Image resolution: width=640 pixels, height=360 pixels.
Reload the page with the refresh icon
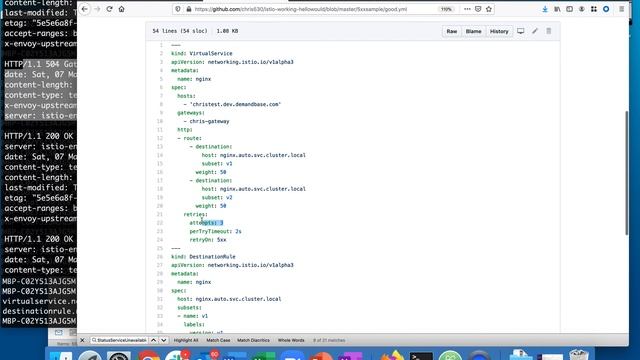click(x=109, y=9)
